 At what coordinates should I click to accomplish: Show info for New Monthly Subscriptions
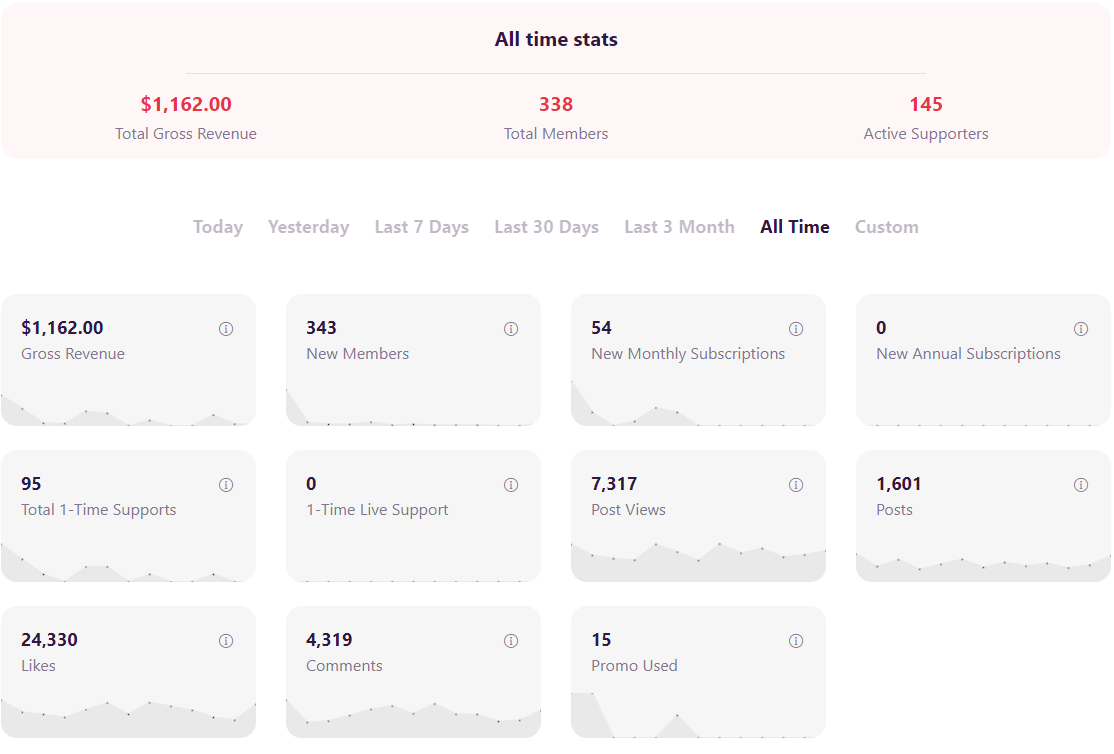coord(796,329)
